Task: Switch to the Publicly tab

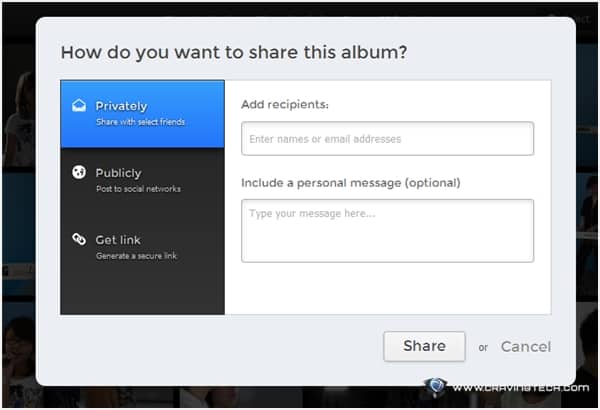Action: 142,181
